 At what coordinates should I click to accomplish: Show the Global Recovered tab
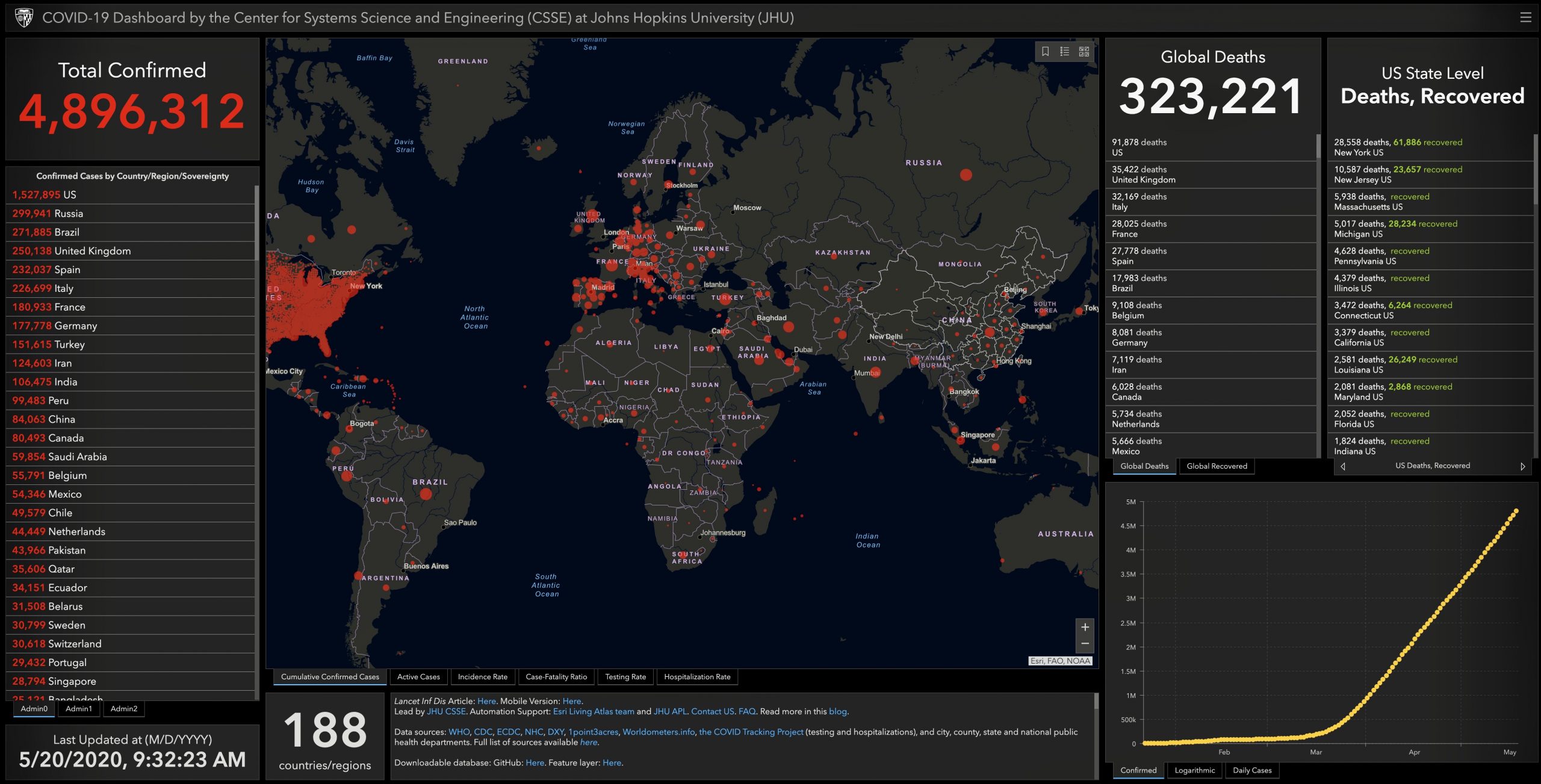1217,466
